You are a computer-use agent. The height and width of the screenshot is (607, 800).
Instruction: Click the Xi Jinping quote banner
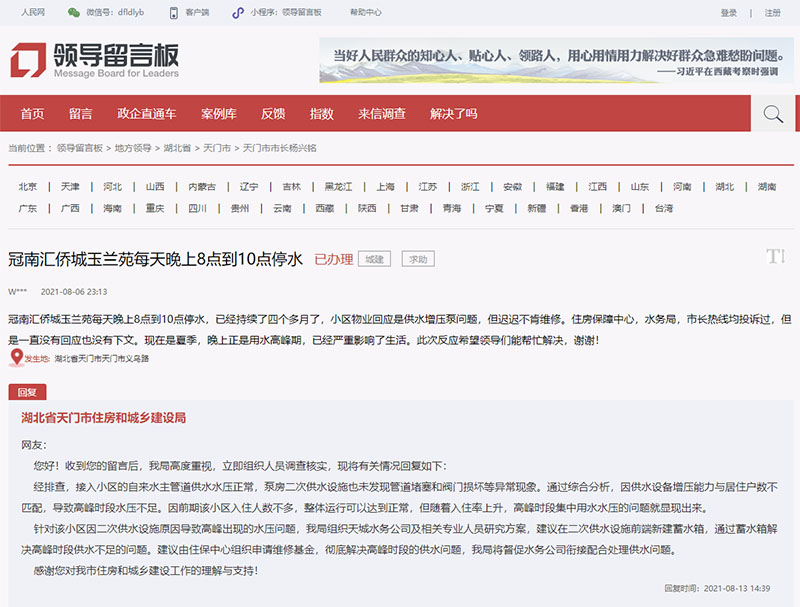click(x=555, y=60)
